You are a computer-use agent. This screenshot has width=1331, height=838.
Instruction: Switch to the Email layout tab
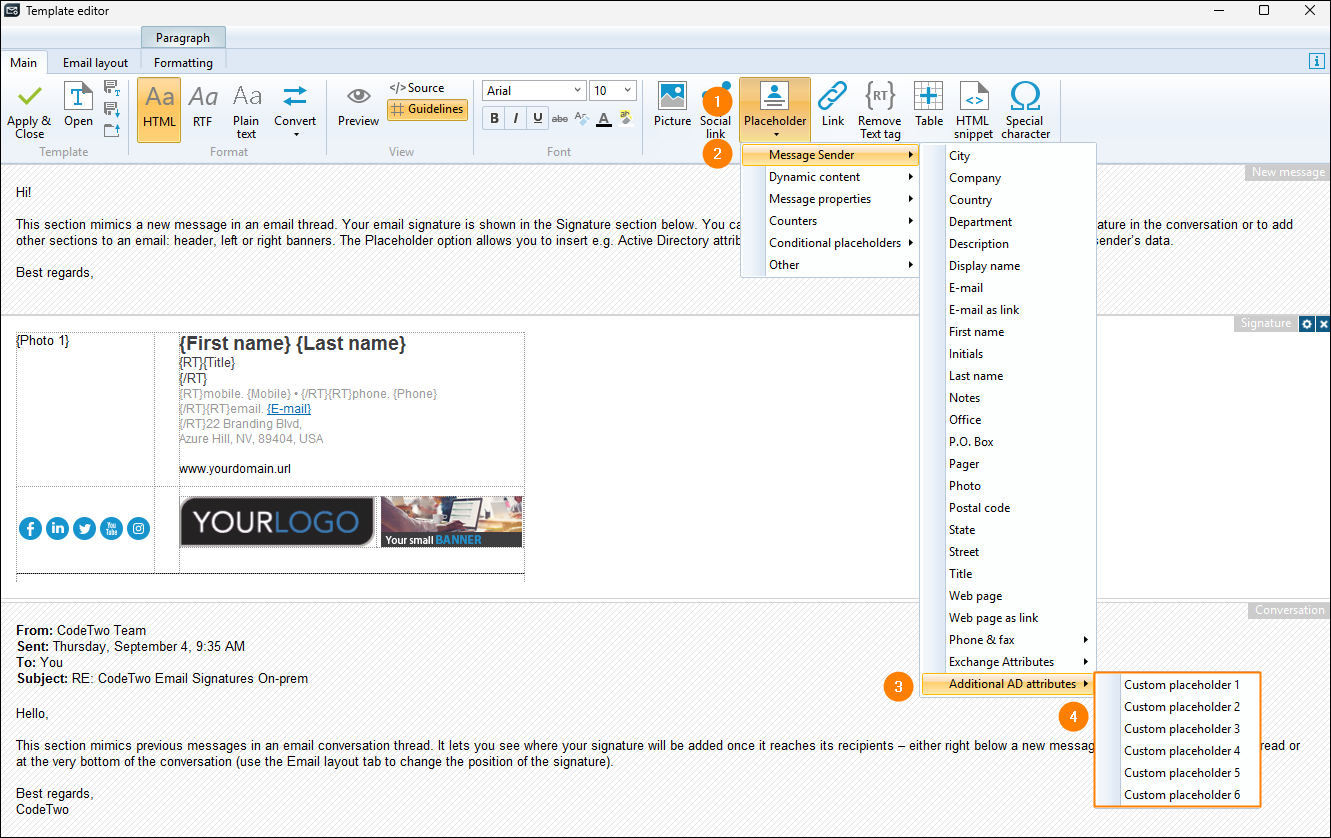pyautogui.click(x=96, y=62)
